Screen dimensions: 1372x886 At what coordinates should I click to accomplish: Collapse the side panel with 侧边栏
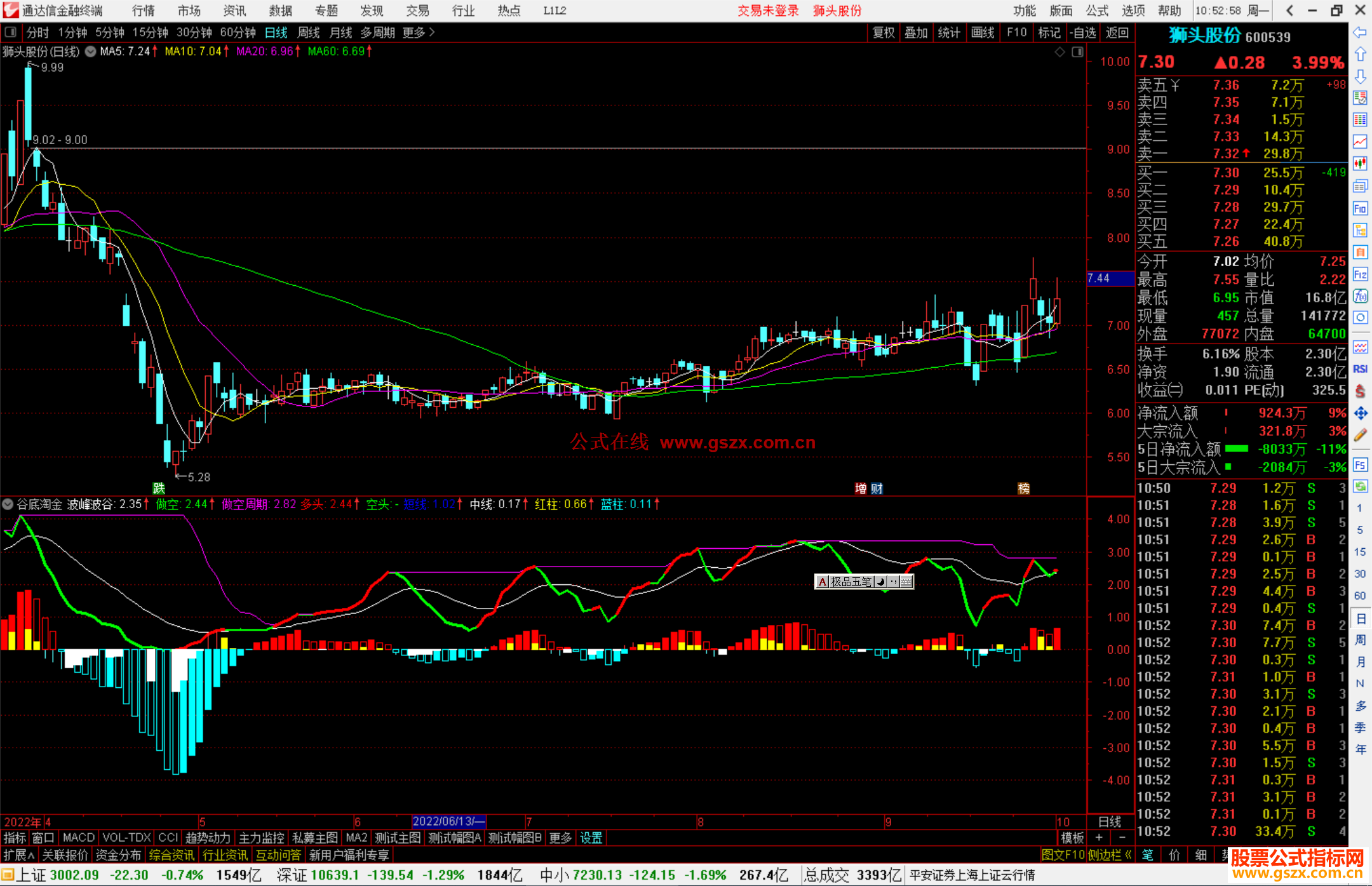click(x=1109, y=855)
